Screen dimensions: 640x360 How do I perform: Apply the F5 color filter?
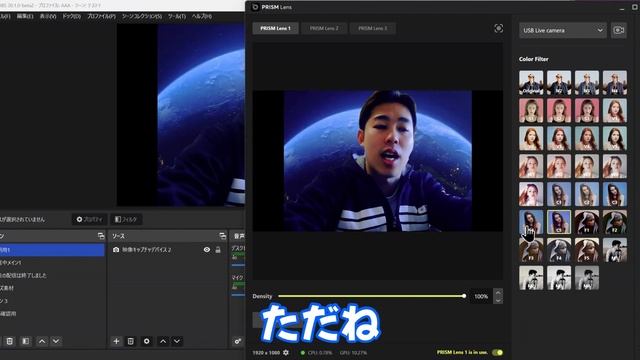[587, 250]
